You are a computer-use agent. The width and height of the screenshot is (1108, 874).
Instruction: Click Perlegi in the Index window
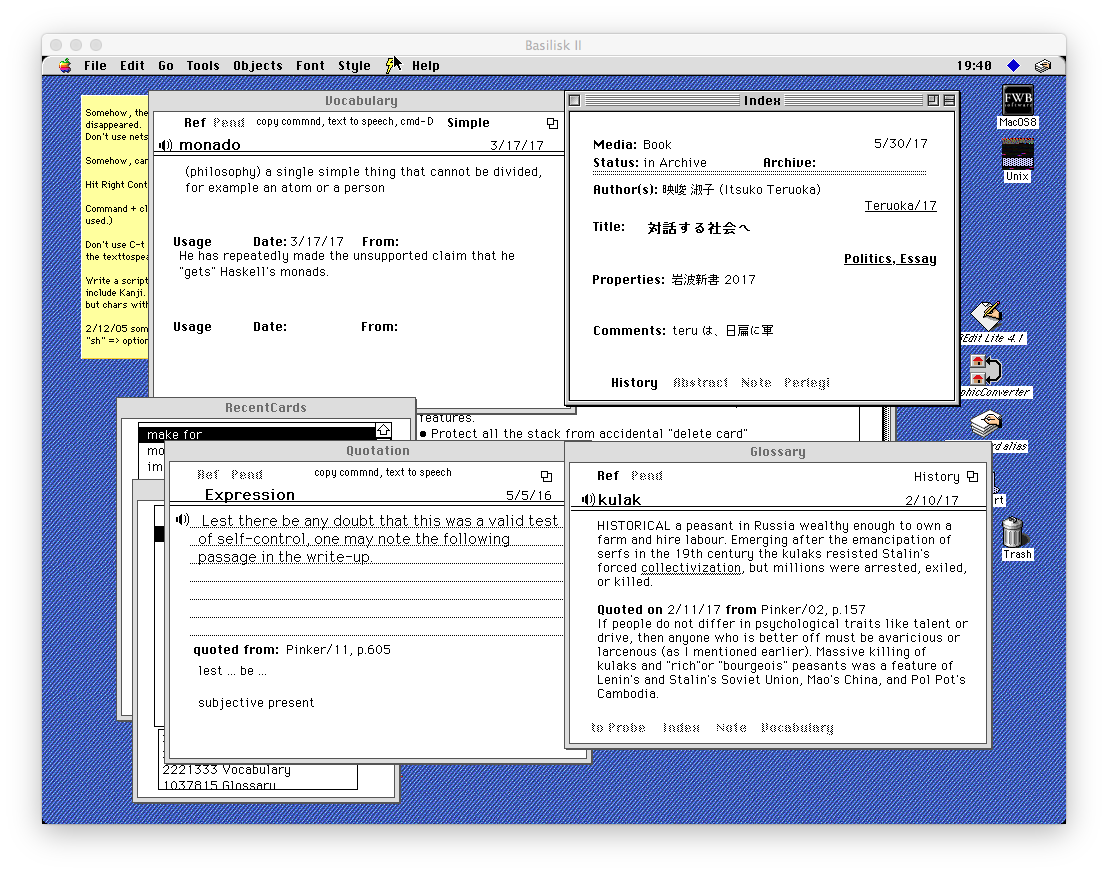[x=806, y=382]
